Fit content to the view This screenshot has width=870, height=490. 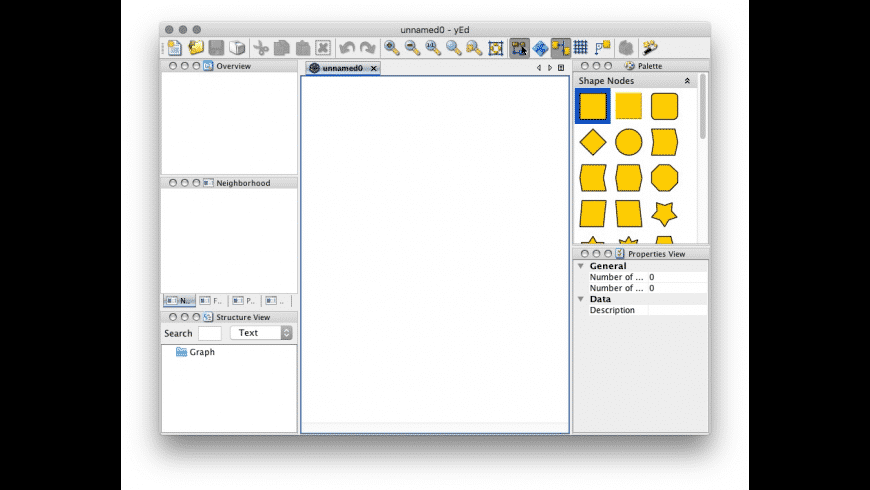tap(495, 48)
